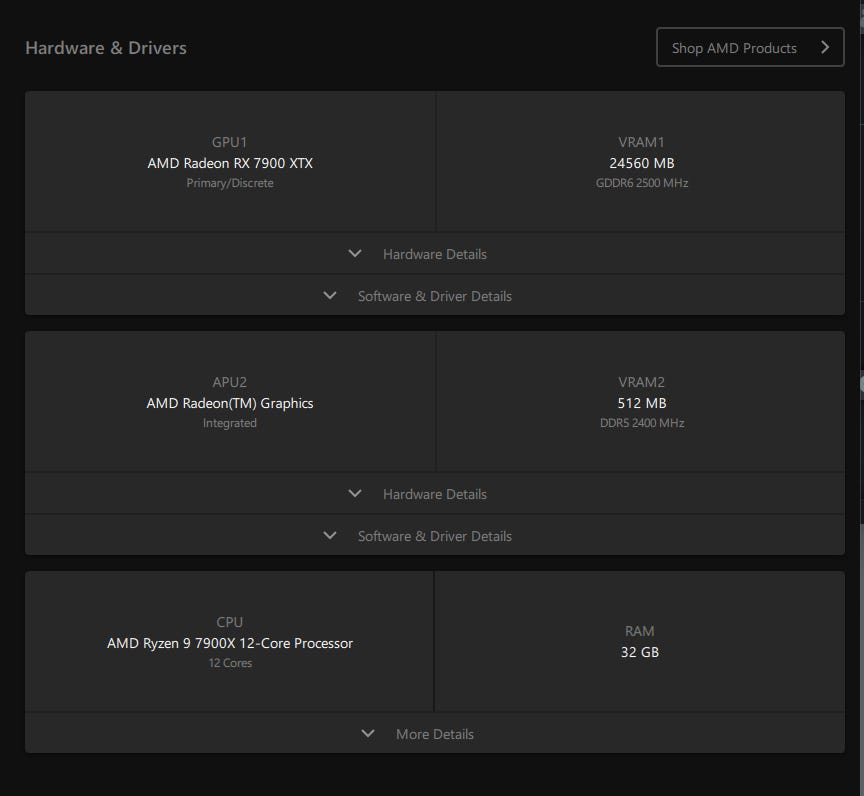Viewport: 864px width, 796px height.
Task: Click the 12 Cores label
Action: pyautogui.click(x=230, y=663)
